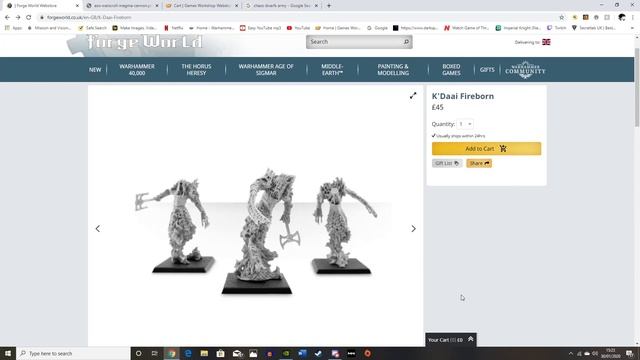This screenshot has height=360, width=640.
Task: Show the previous product image
Action: point(98,229)
